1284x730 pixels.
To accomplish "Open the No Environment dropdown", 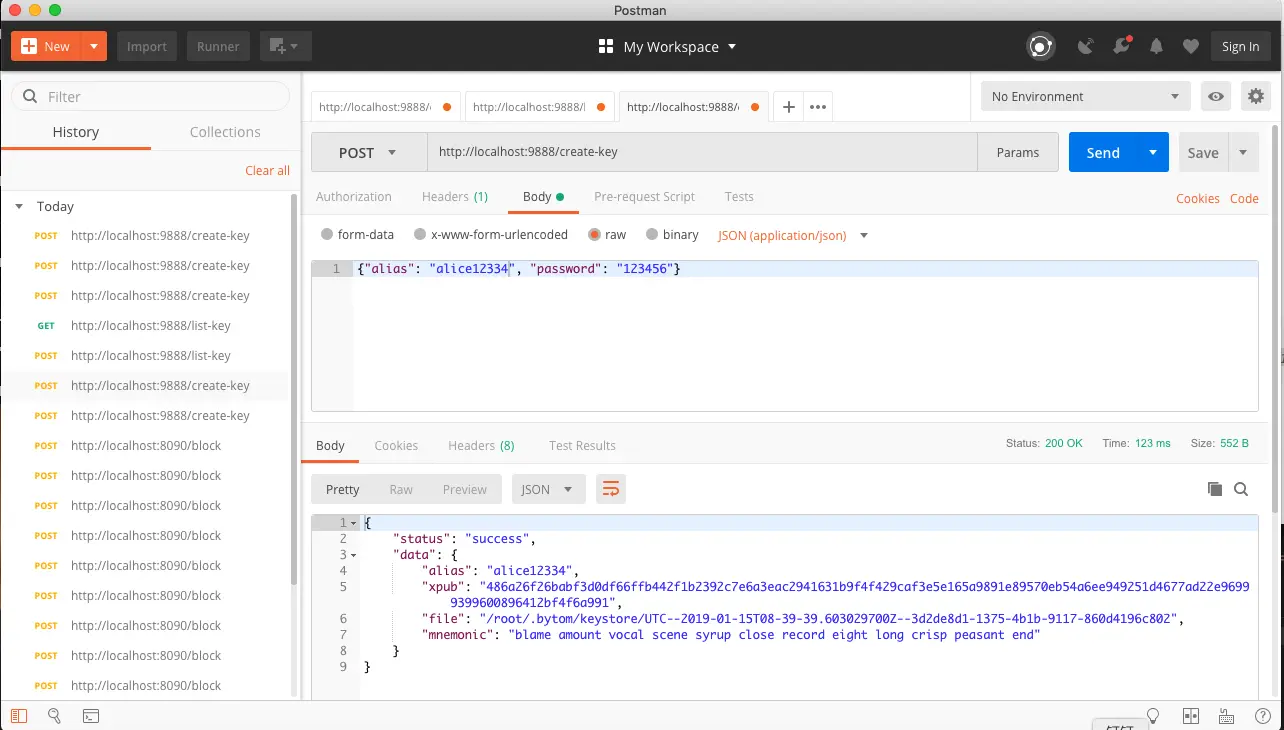I will (x=1085, y=97).
